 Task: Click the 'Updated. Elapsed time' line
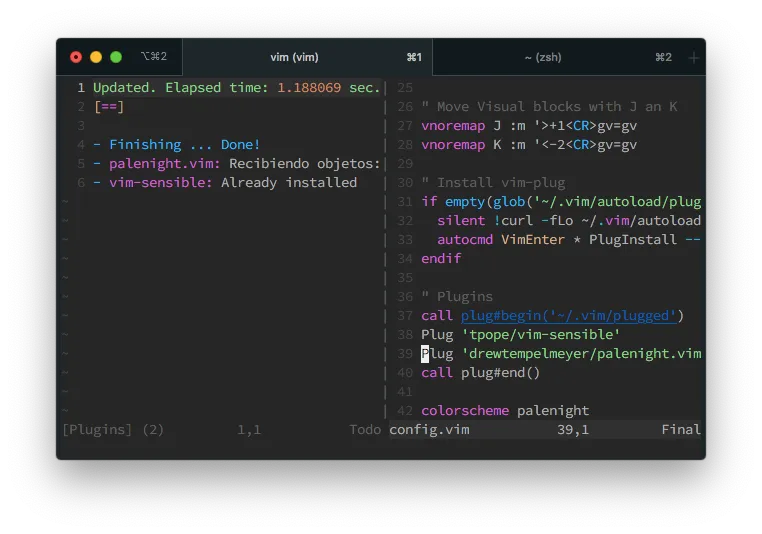coord(236,87)
